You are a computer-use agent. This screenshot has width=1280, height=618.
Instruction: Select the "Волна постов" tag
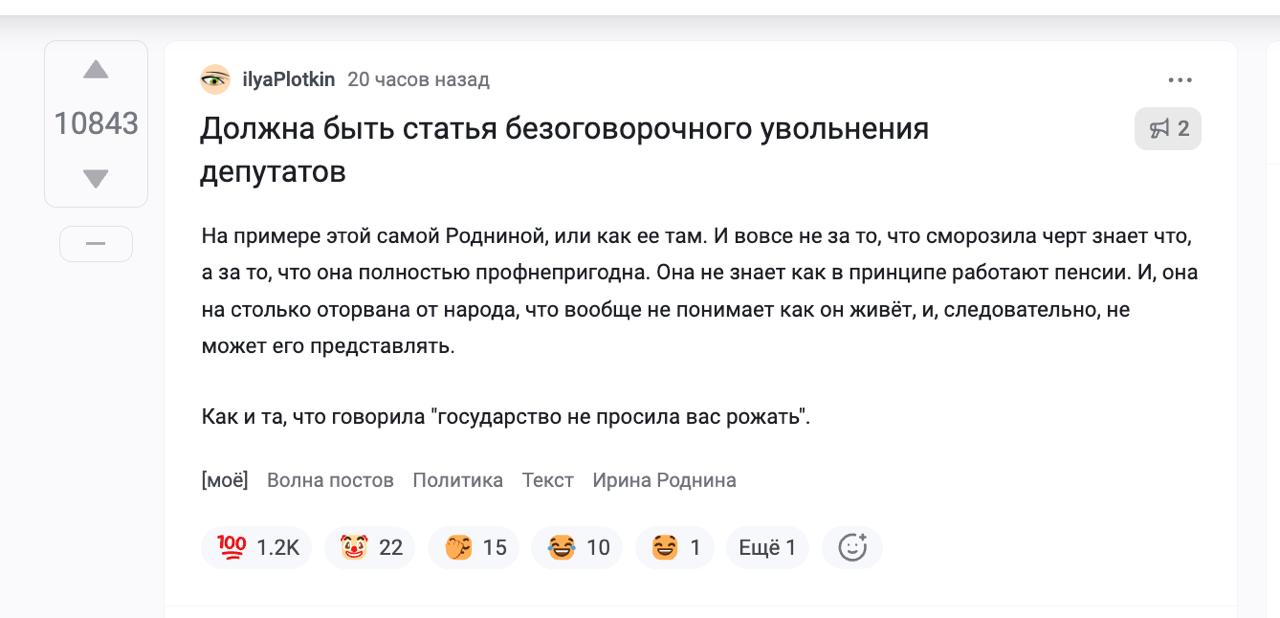click(330, 480)
